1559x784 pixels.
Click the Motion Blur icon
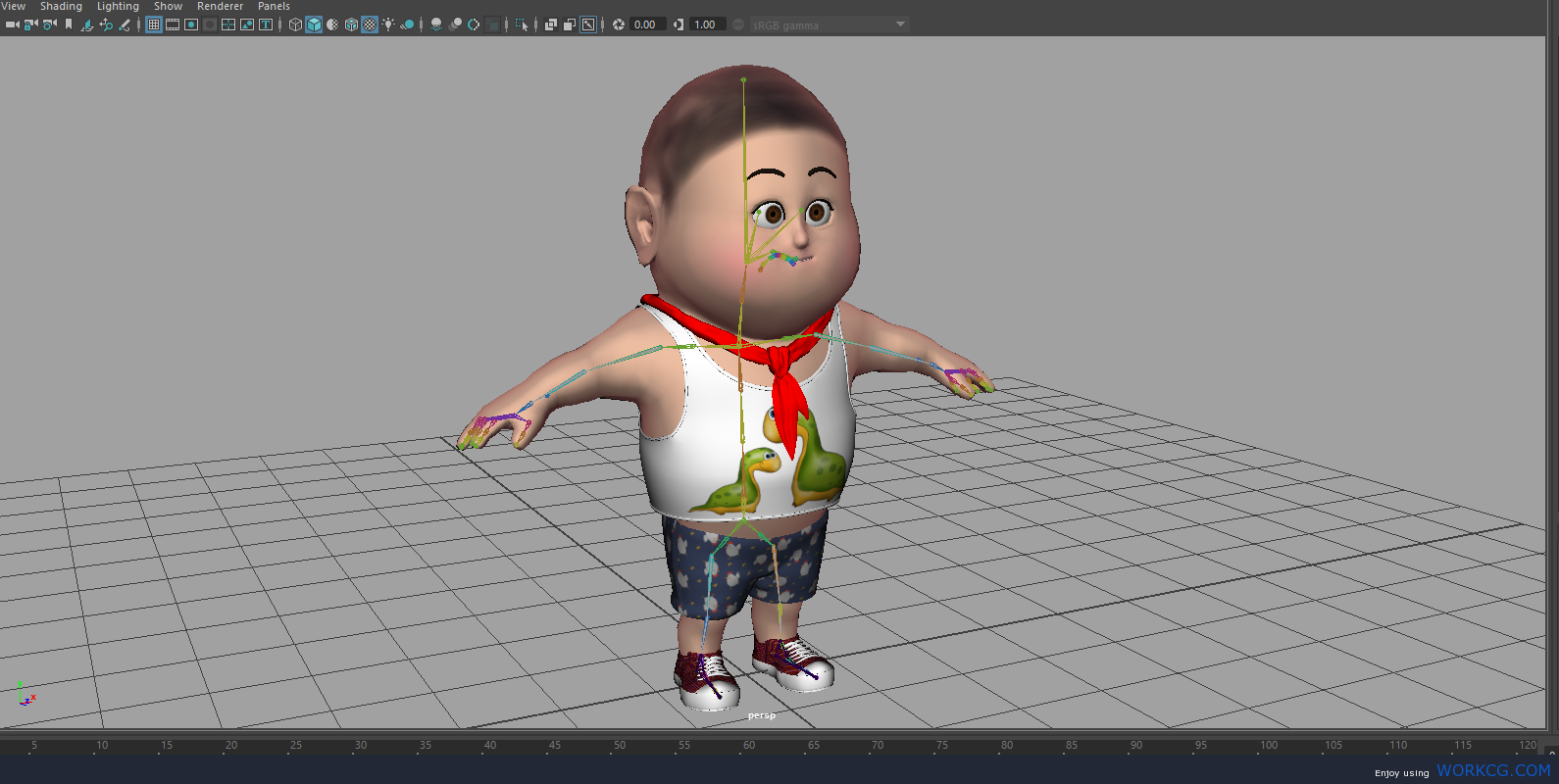455,24
